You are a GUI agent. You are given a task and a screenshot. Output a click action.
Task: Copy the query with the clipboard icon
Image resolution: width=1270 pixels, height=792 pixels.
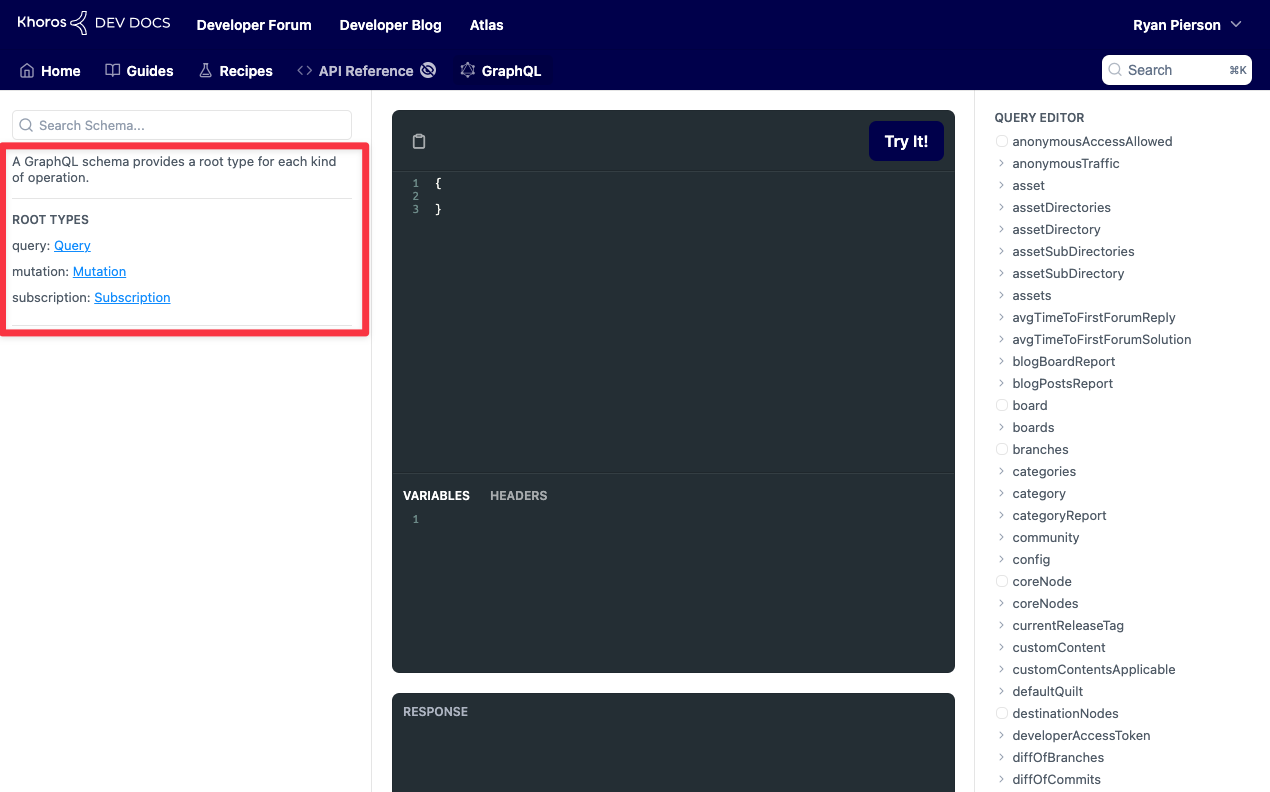pos(419,141)
